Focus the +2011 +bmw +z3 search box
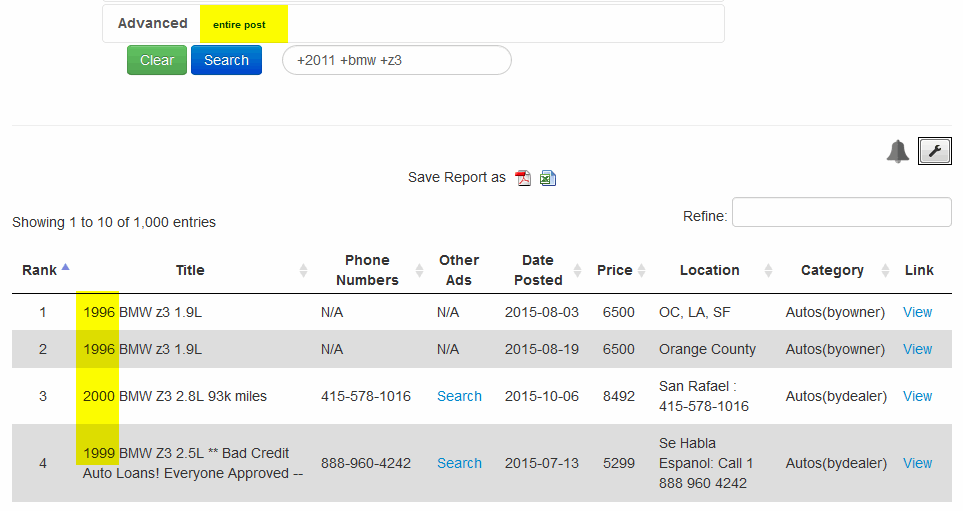The image size is (963, 511). (397, 60)
